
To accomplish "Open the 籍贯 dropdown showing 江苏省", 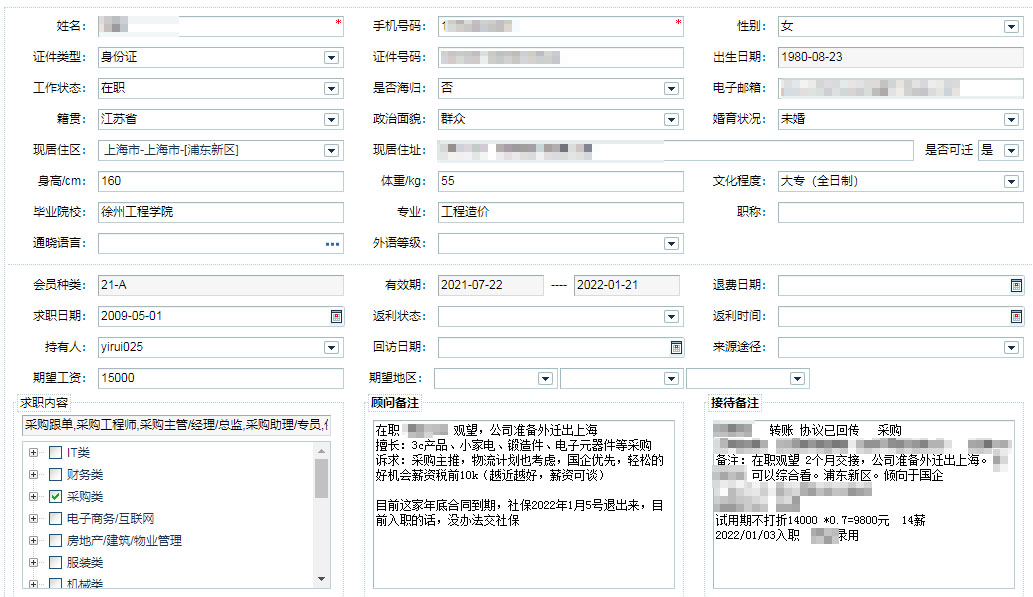I will [x=331, y=119].
